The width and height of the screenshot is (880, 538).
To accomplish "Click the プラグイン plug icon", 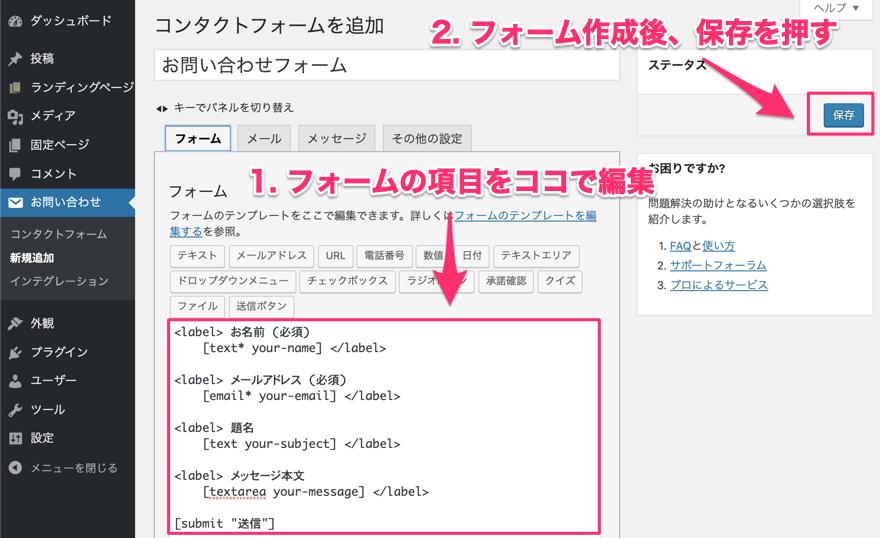I will (x=15, y=352).
